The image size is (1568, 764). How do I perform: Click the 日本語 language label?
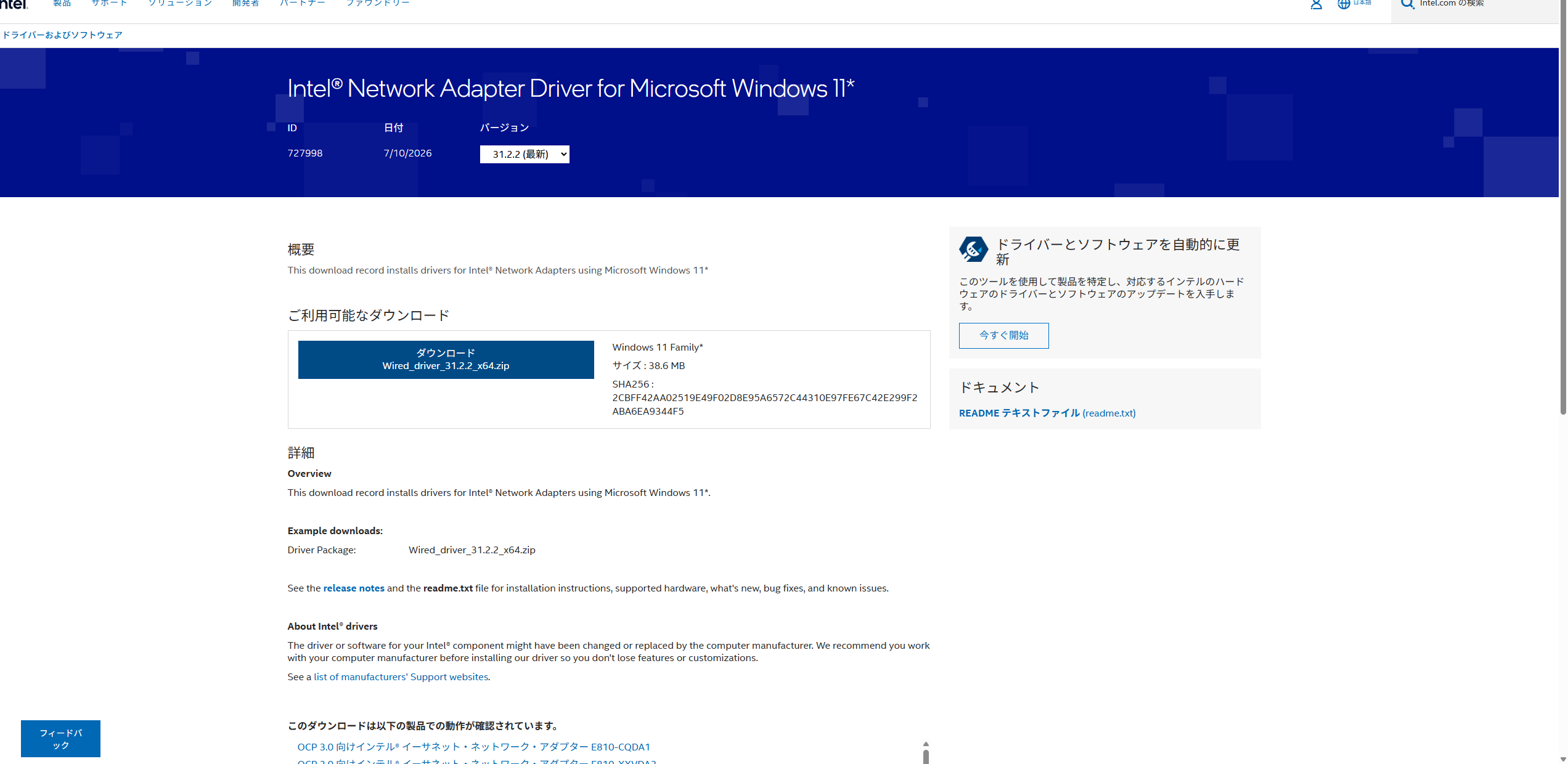coord(1362,2)
